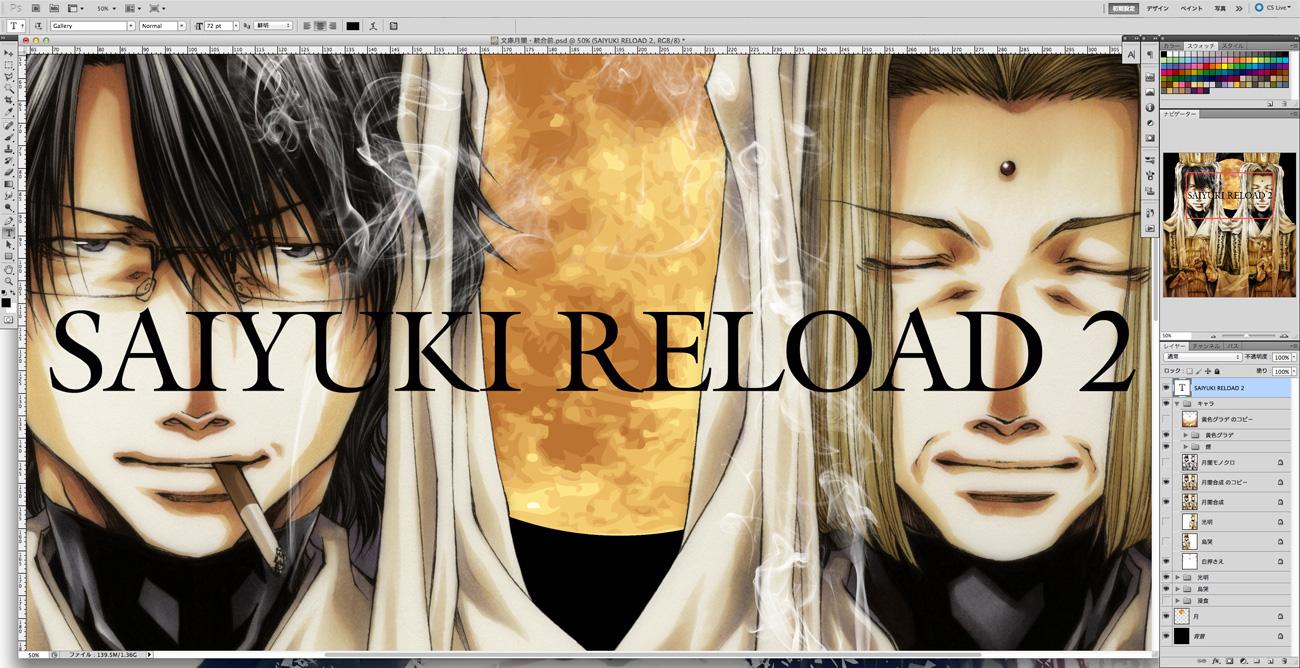Viewport: 1300px width, 668px height.
Task: Switch to the チャンネル tab
Action: [1205, 345]
